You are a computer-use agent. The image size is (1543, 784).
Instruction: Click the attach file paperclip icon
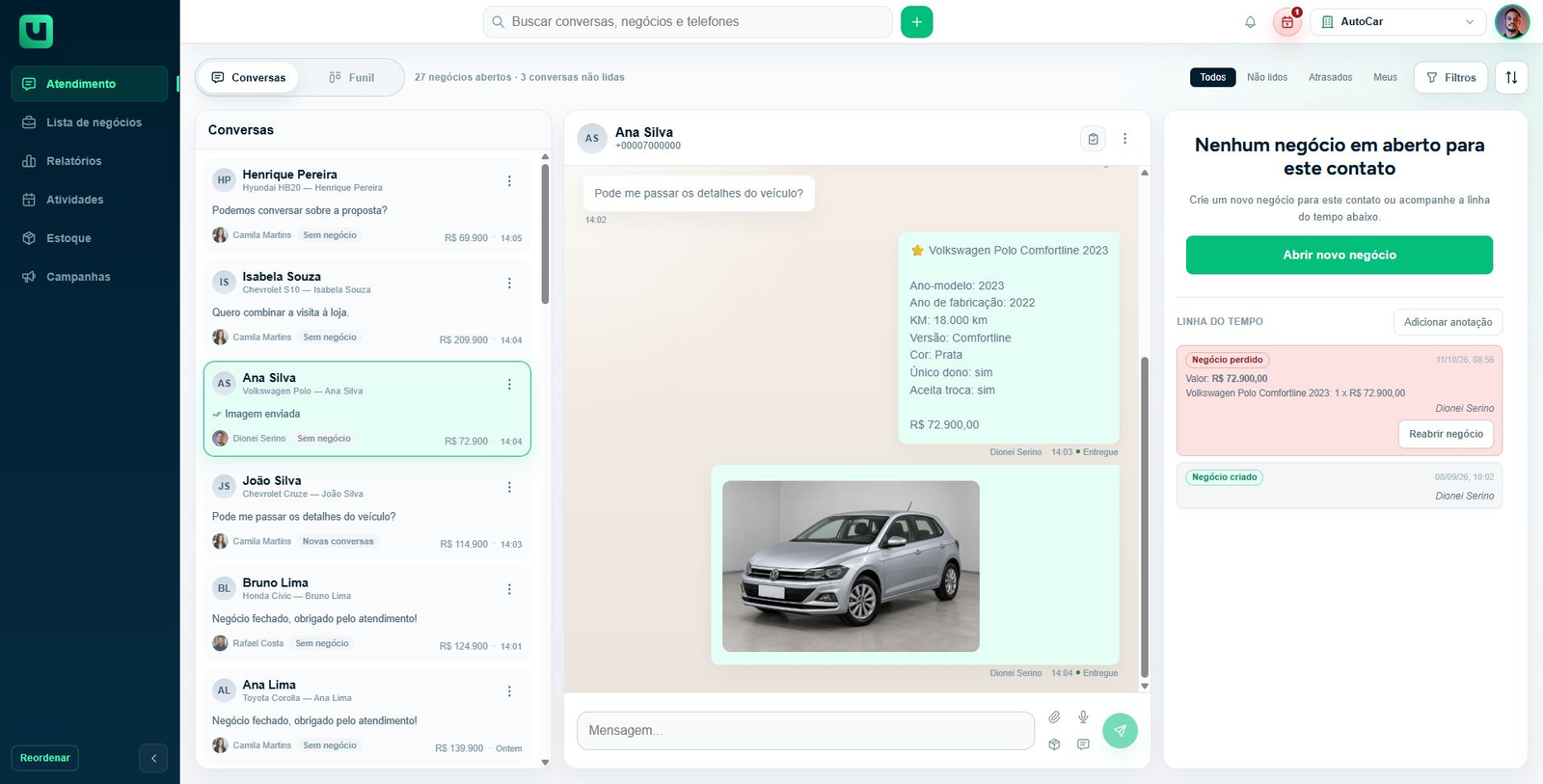[1054, 717]
